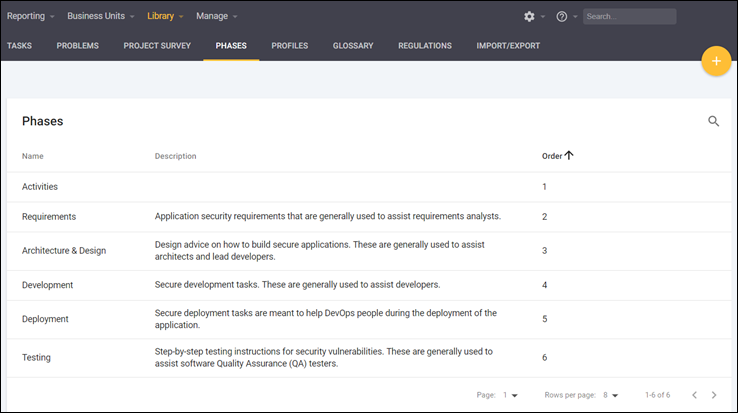This screenshot has height=413, width=738.
Task: Click the search magnifier in Phases panel
Action: (713, 121)
